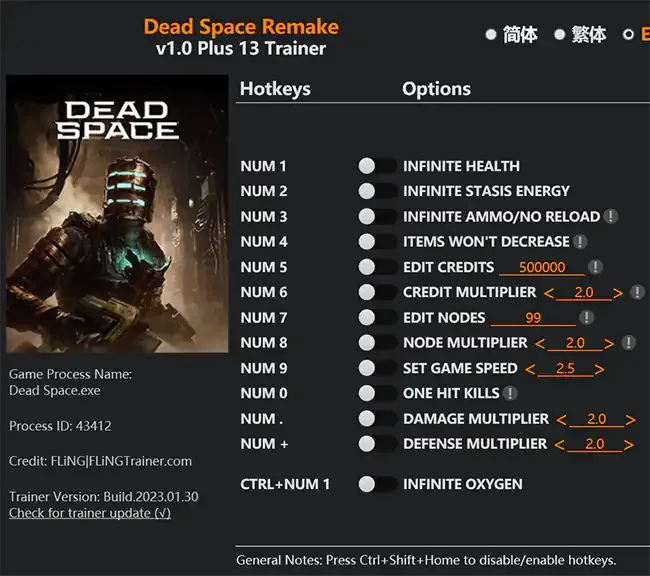Decrease Credit Multiplier with left arrow
Image resolution: width=650 pixels, height=576 pixels.
548,293
